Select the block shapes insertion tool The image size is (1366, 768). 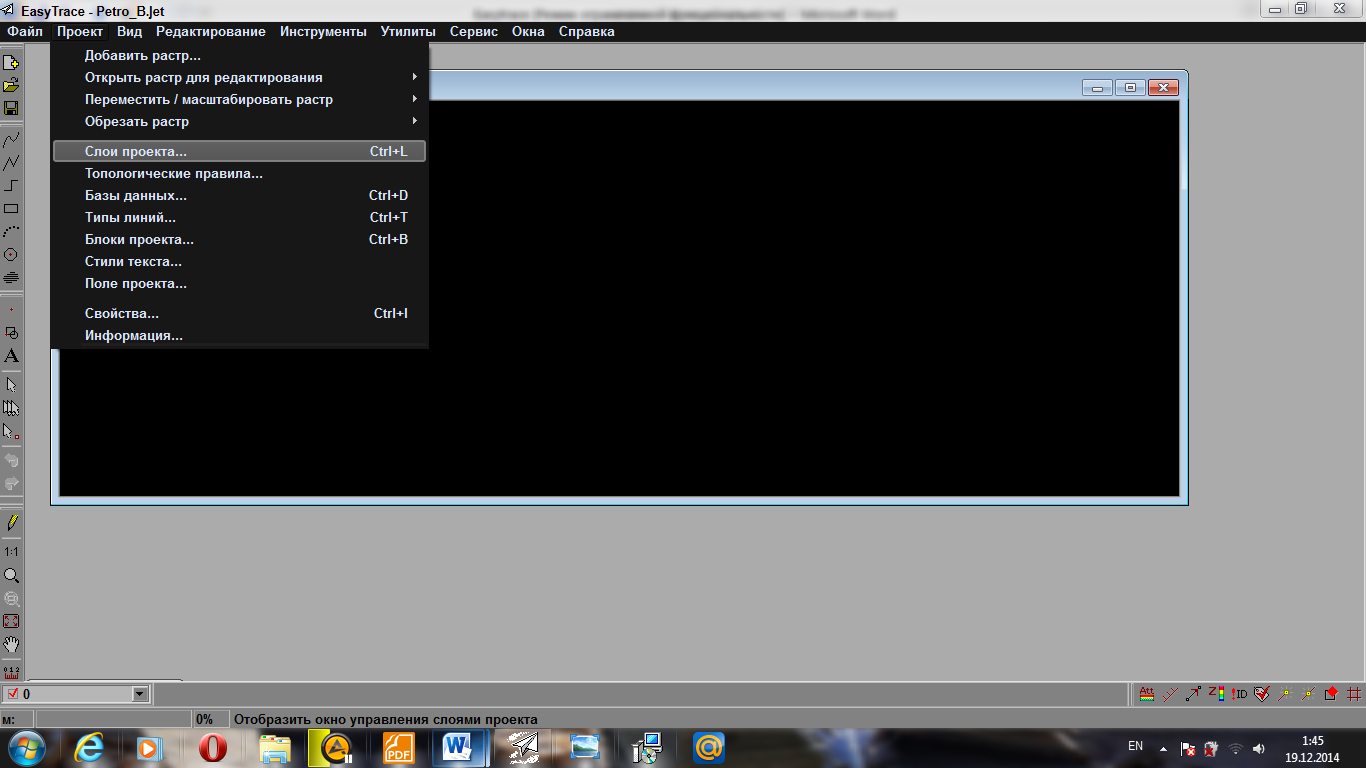point(11,333)
